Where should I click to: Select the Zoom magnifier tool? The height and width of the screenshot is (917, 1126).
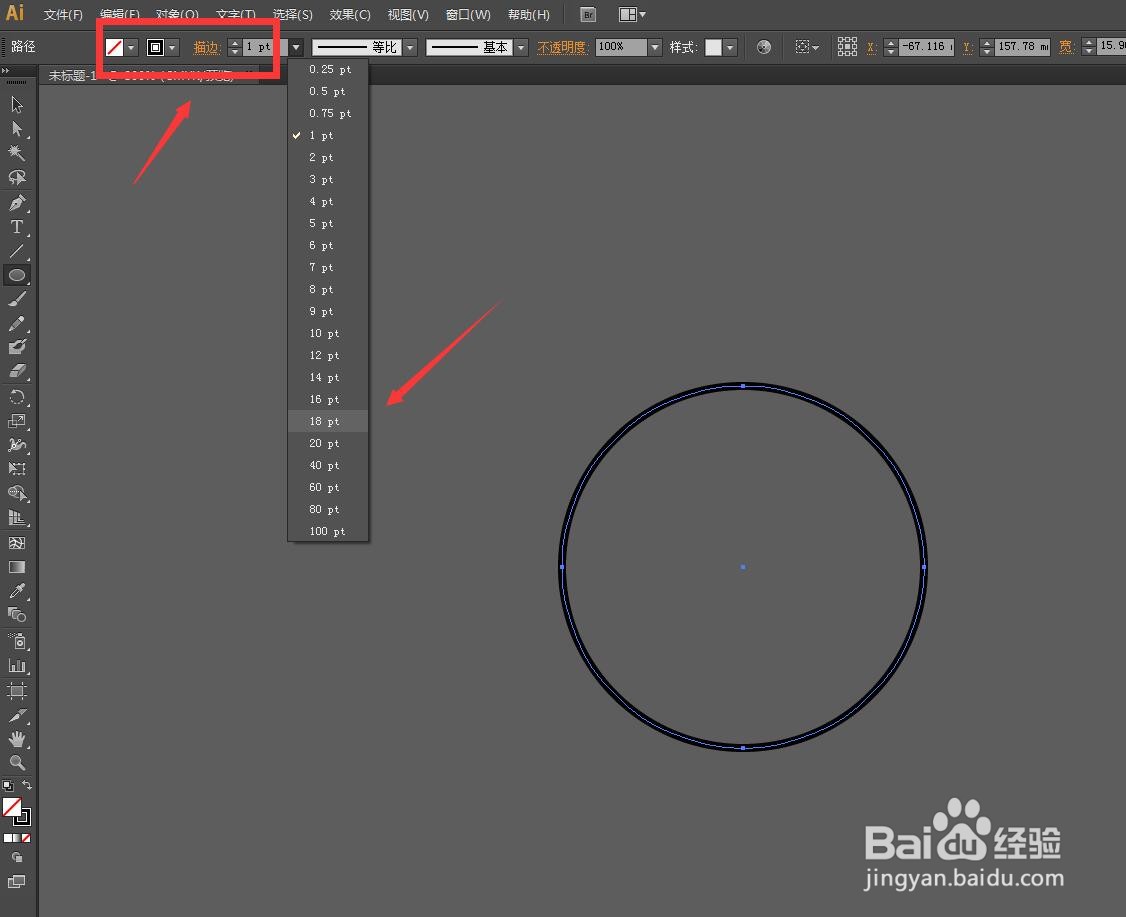[17, 763]
